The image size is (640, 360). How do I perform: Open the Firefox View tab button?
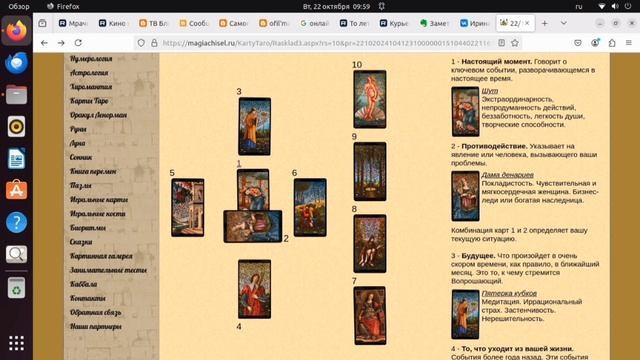(x=42, y=23)
